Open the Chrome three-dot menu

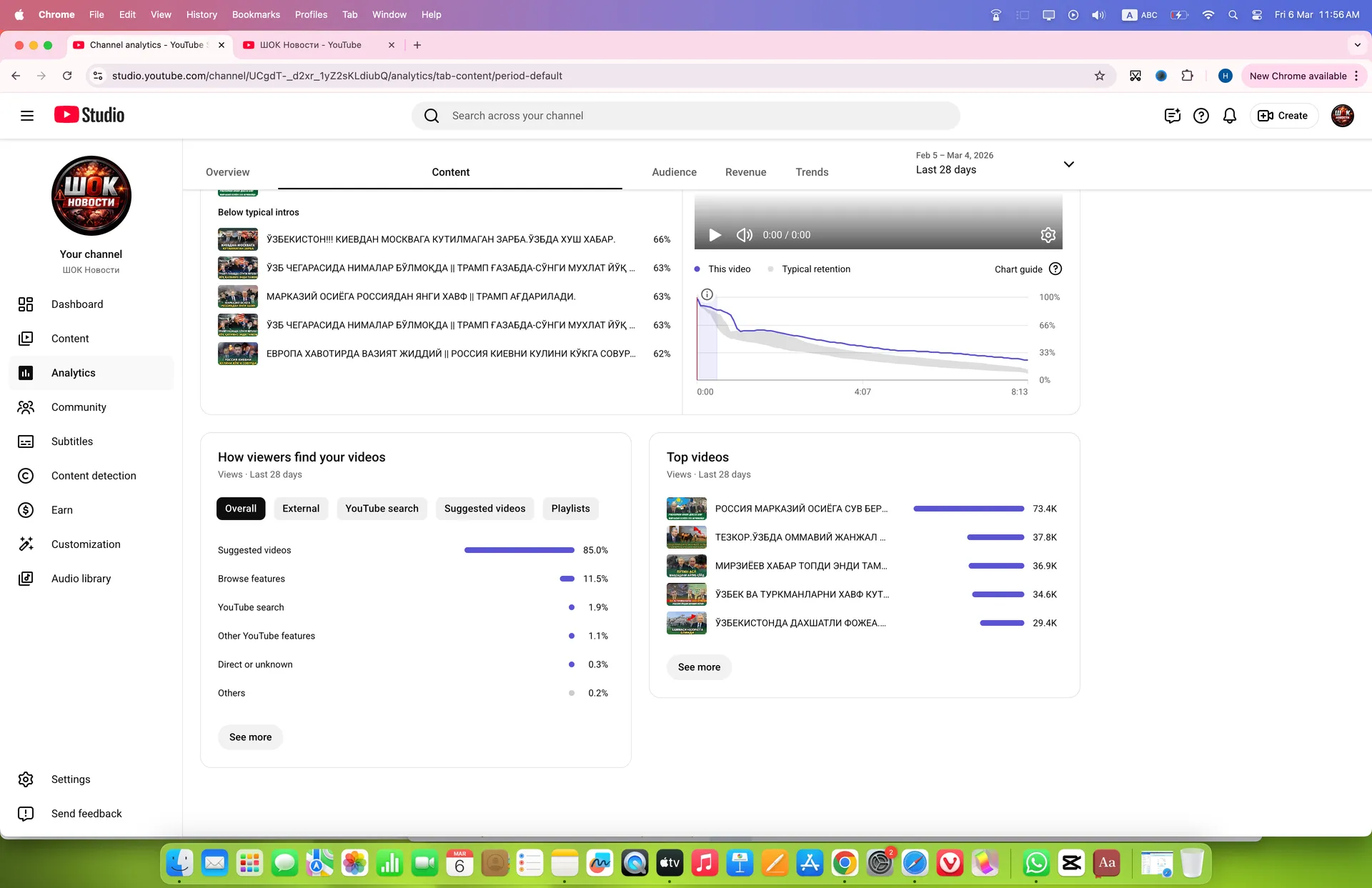click(1356, 76)
